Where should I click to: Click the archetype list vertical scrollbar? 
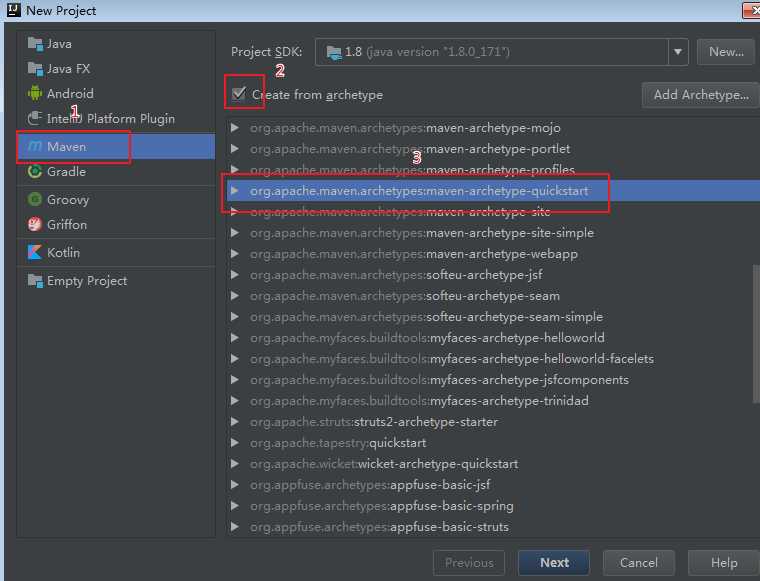pyautogui.click(x=756, y=333)
